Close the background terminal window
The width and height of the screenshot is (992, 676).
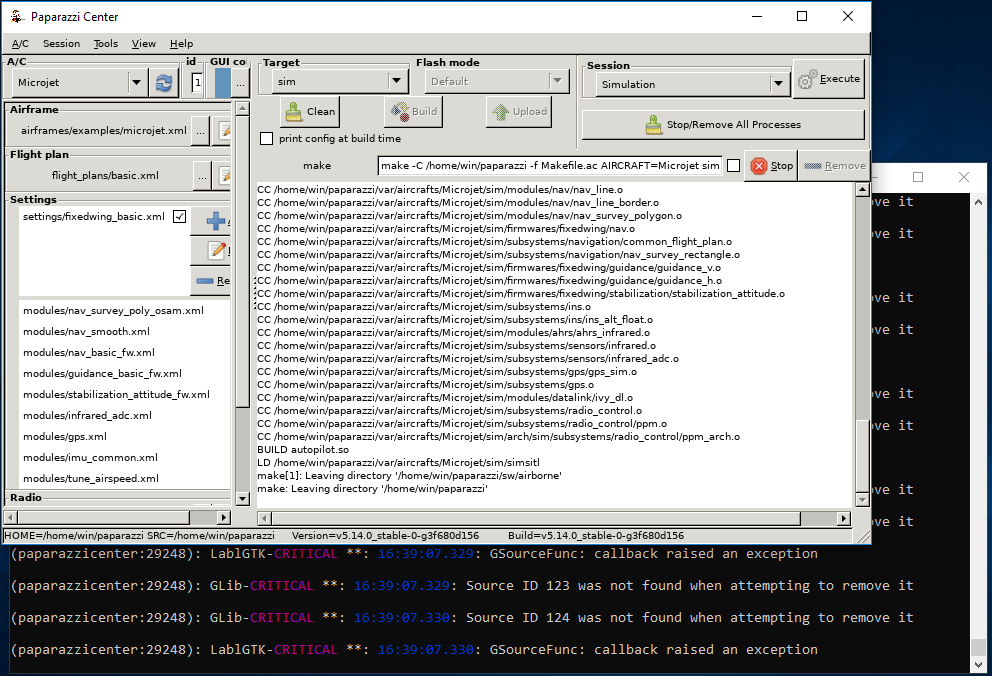point(964,177)
